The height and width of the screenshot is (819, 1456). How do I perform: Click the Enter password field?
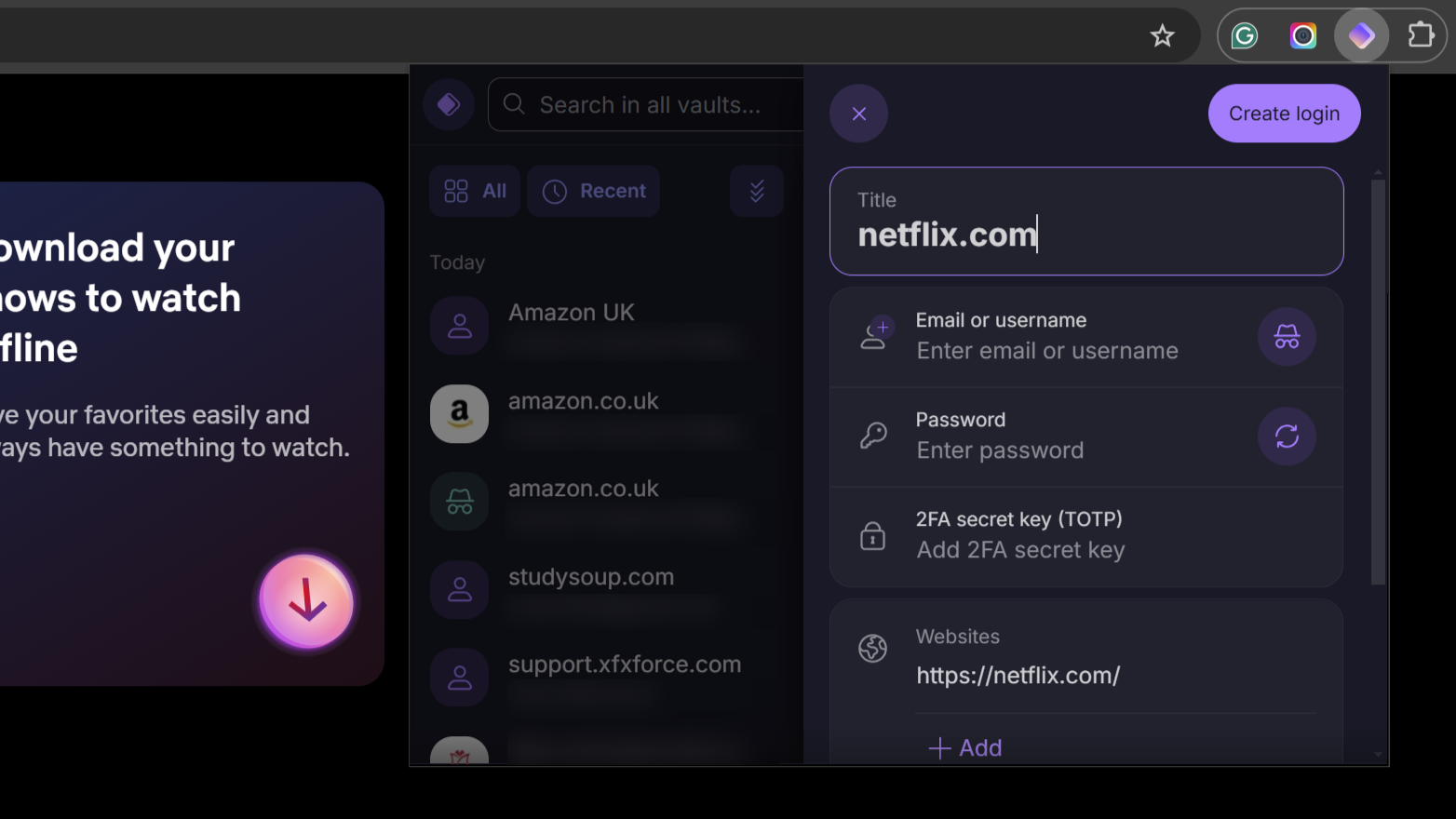click(1001, 450)
